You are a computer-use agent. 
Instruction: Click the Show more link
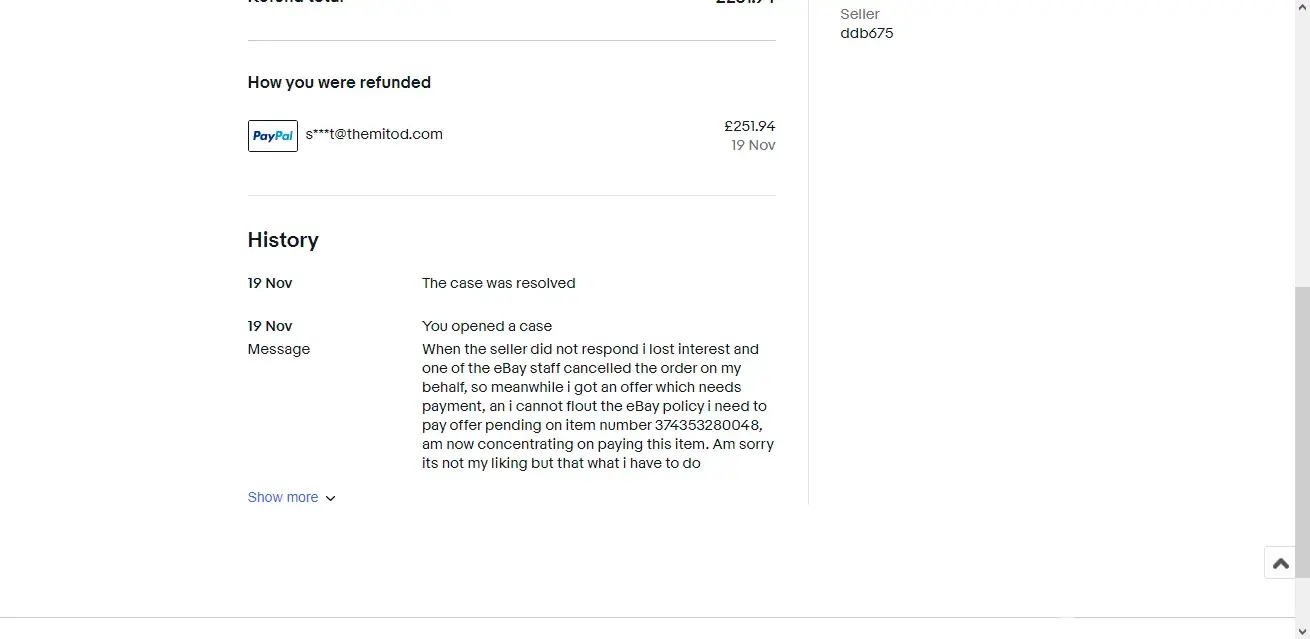pos(283,497)
